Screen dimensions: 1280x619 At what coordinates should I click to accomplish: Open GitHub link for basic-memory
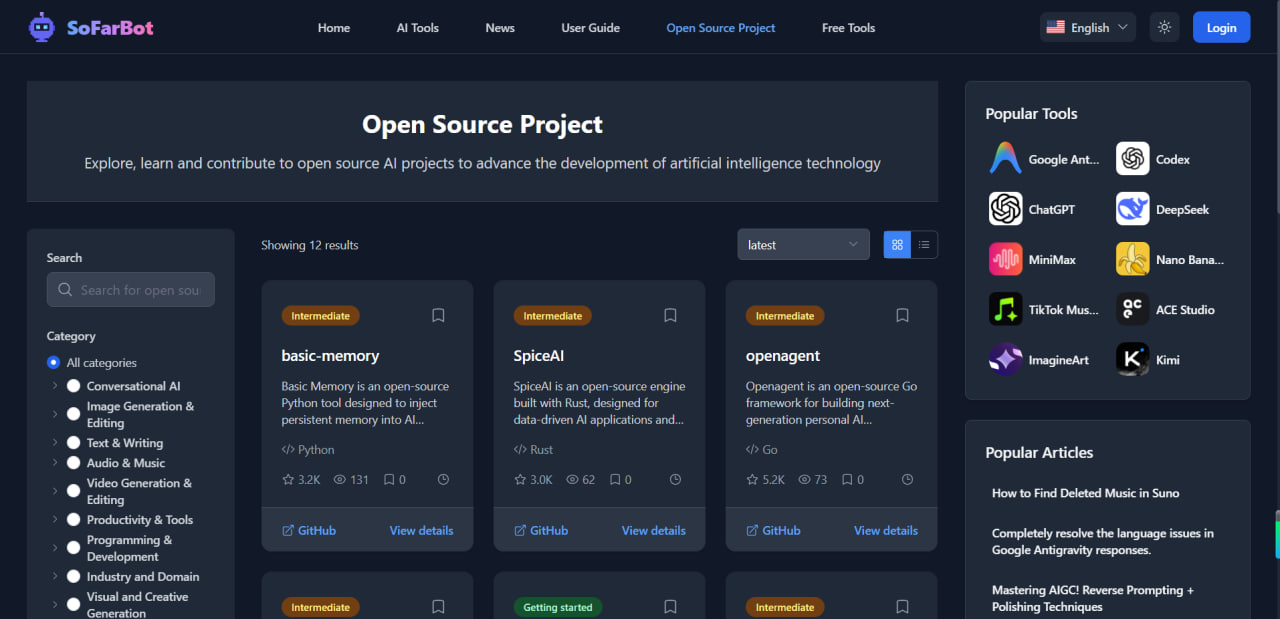tap(309, 530)
